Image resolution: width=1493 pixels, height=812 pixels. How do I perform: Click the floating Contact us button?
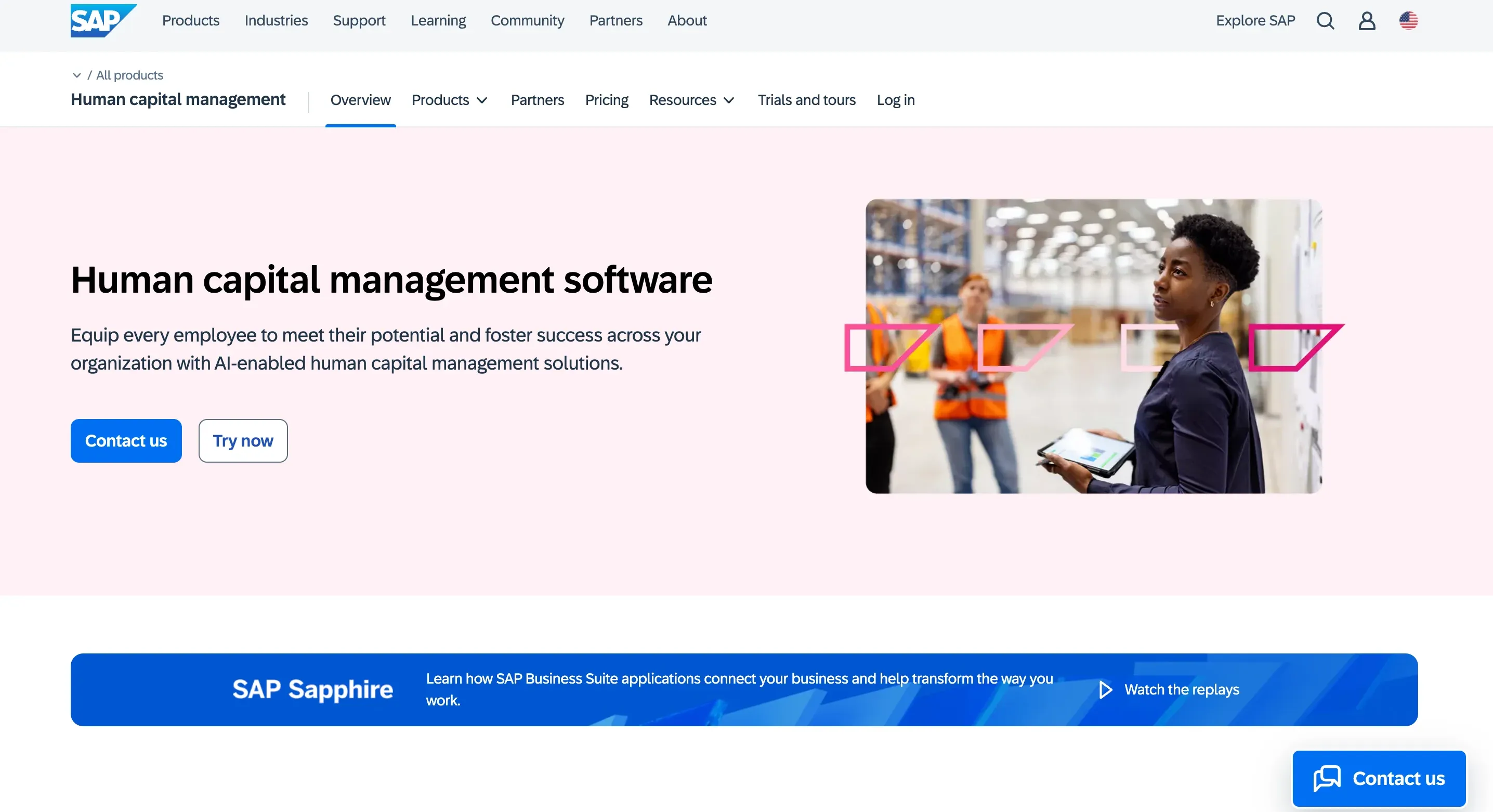(x=1379, y=778)
